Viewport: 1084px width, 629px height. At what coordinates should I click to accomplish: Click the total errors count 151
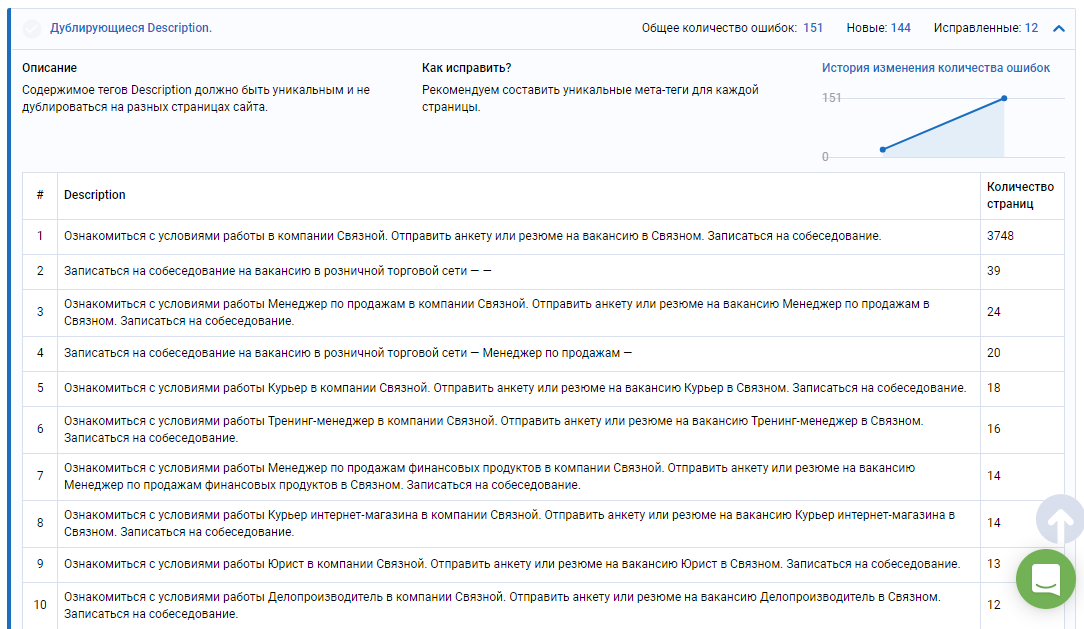coord(813,28)
